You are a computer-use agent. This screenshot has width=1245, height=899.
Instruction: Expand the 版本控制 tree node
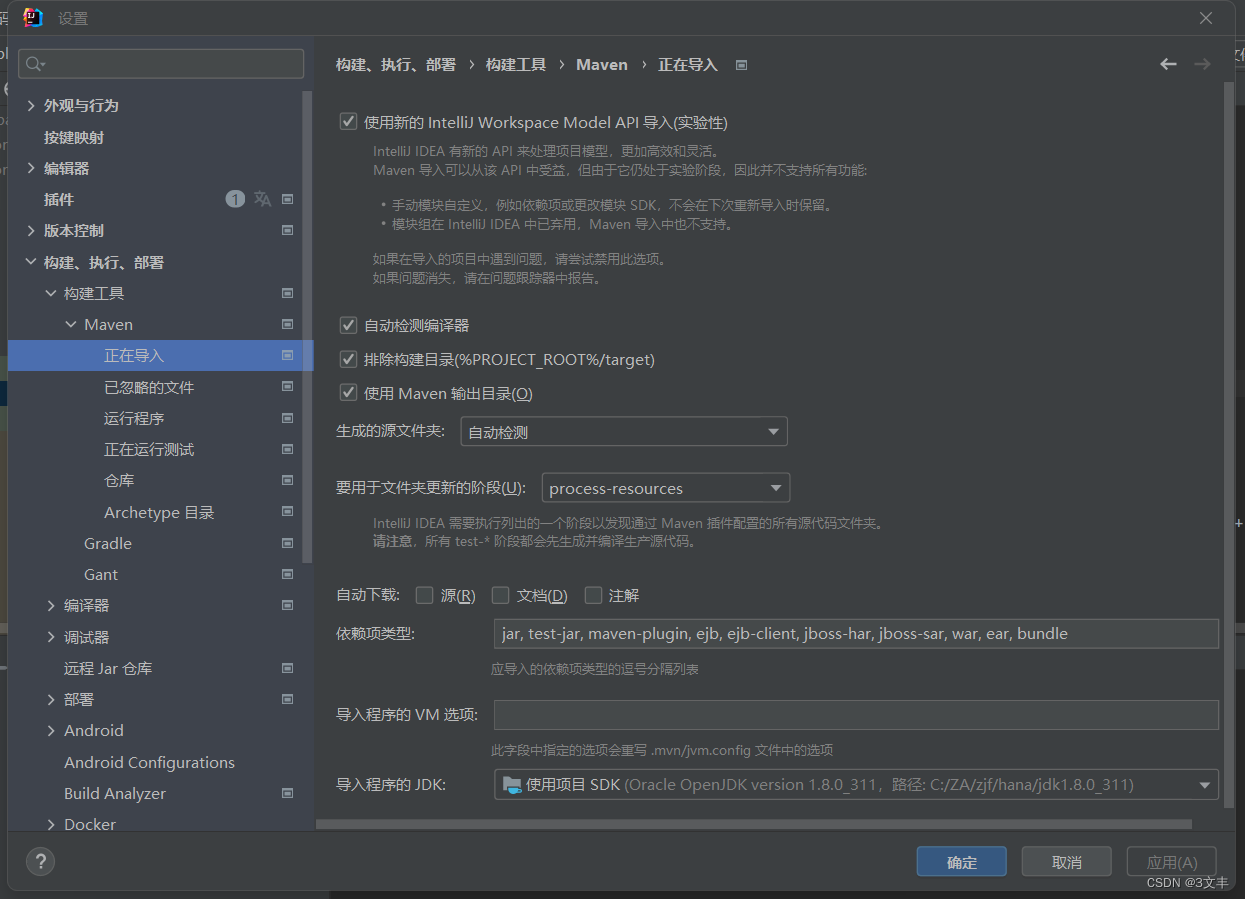[x=31, y=231]
